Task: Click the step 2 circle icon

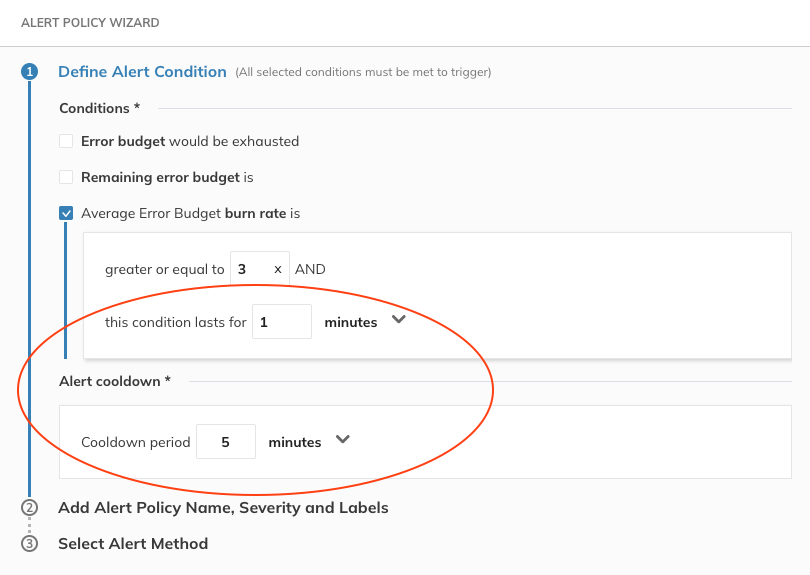Action: (x=29, y=507)
